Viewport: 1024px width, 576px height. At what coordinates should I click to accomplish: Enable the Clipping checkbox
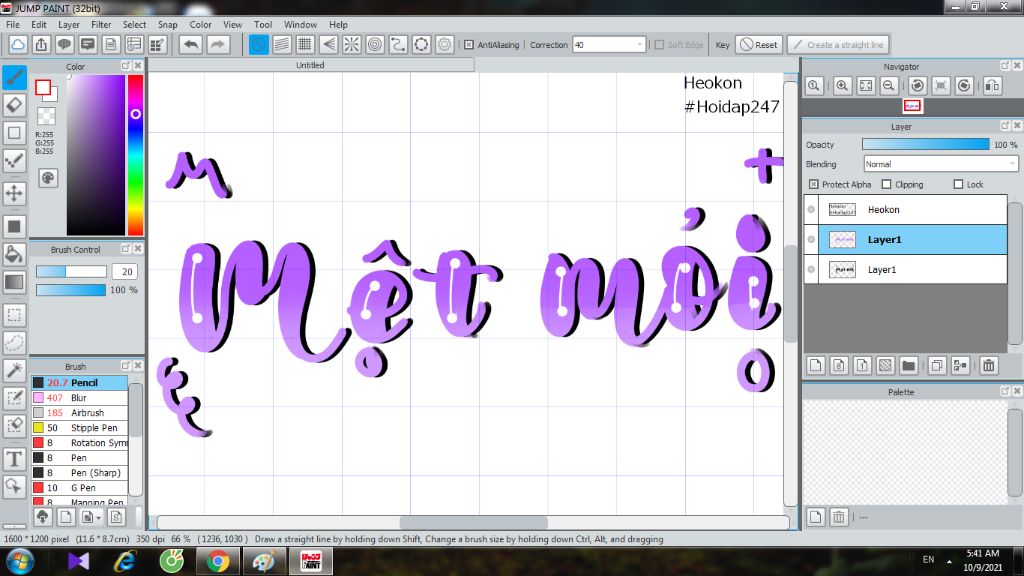coord(886,184)
